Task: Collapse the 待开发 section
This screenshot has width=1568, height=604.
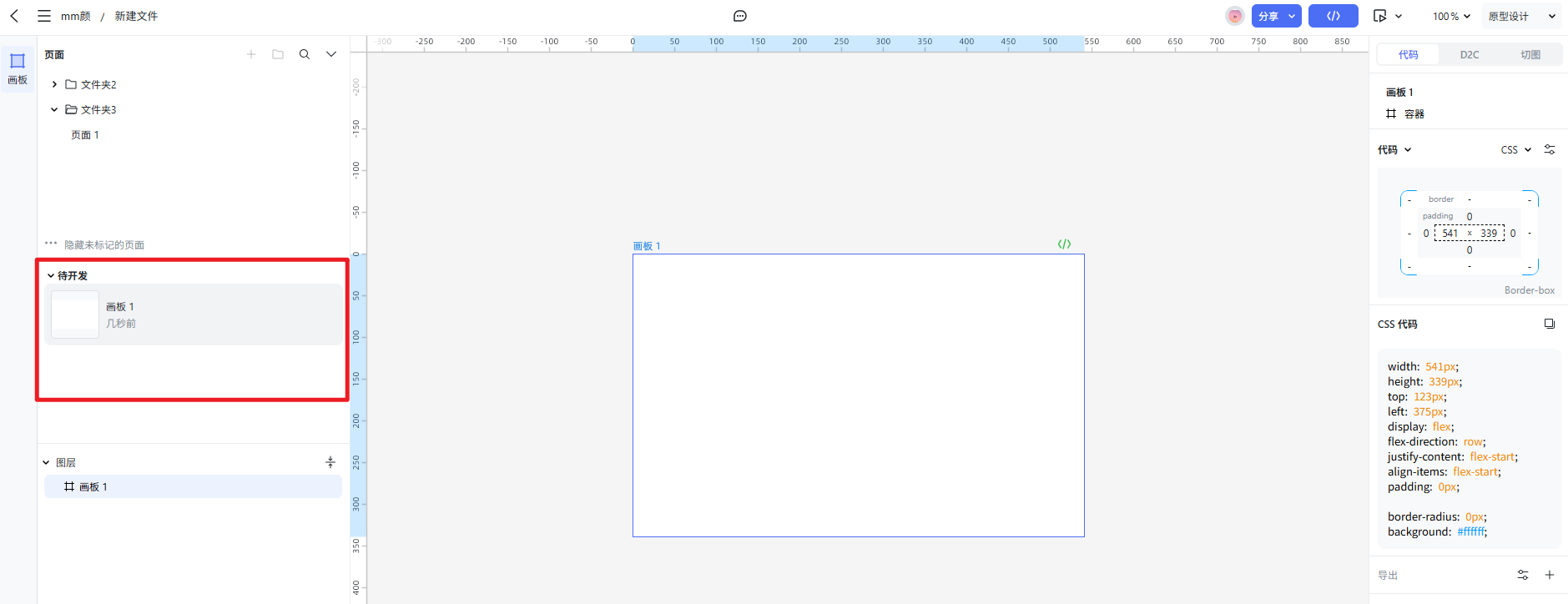Action: 51,275
